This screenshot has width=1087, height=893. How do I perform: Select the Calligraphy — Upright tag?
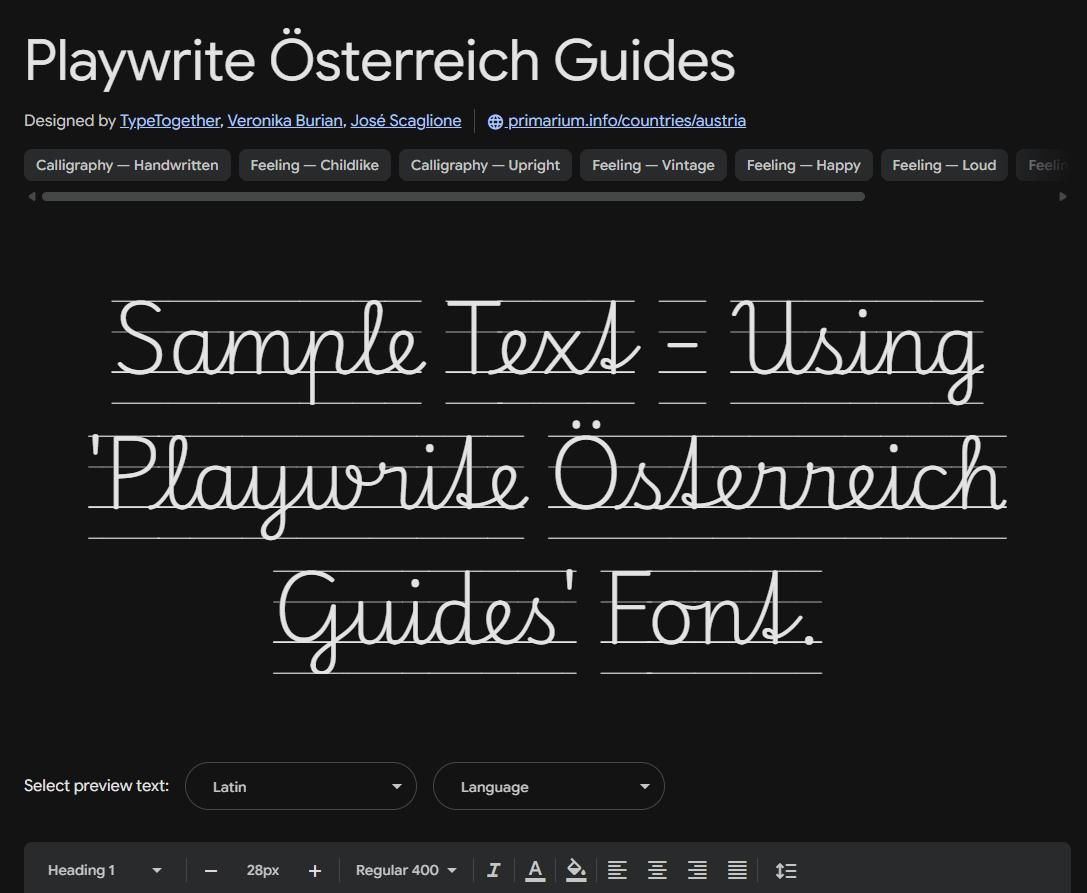pos(485,165)
